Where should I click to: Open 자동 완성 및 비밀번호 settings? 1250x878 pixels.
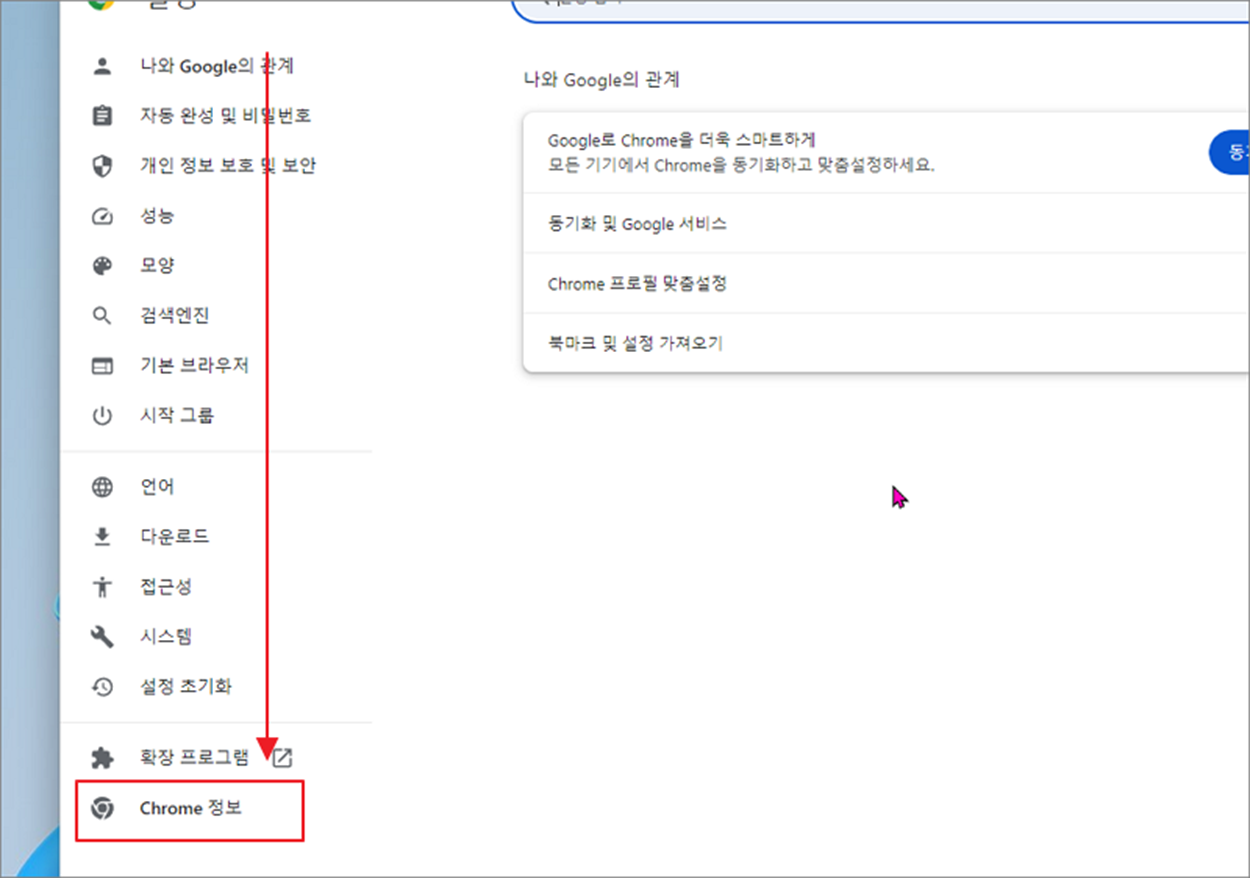click(225, 116)
